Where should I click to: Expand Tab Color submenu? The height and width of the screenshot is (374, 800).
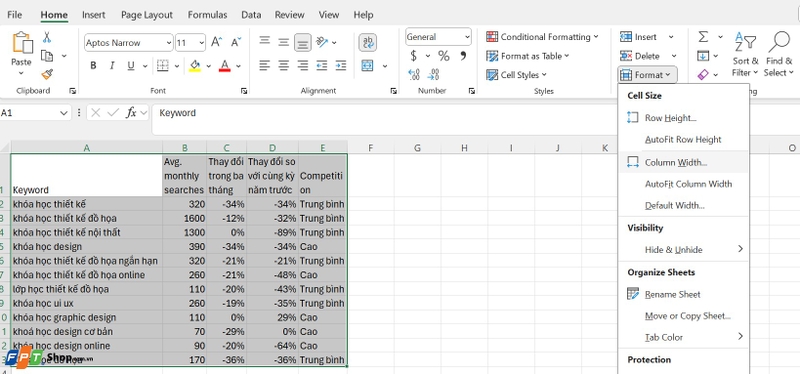[x=684, y=337]
